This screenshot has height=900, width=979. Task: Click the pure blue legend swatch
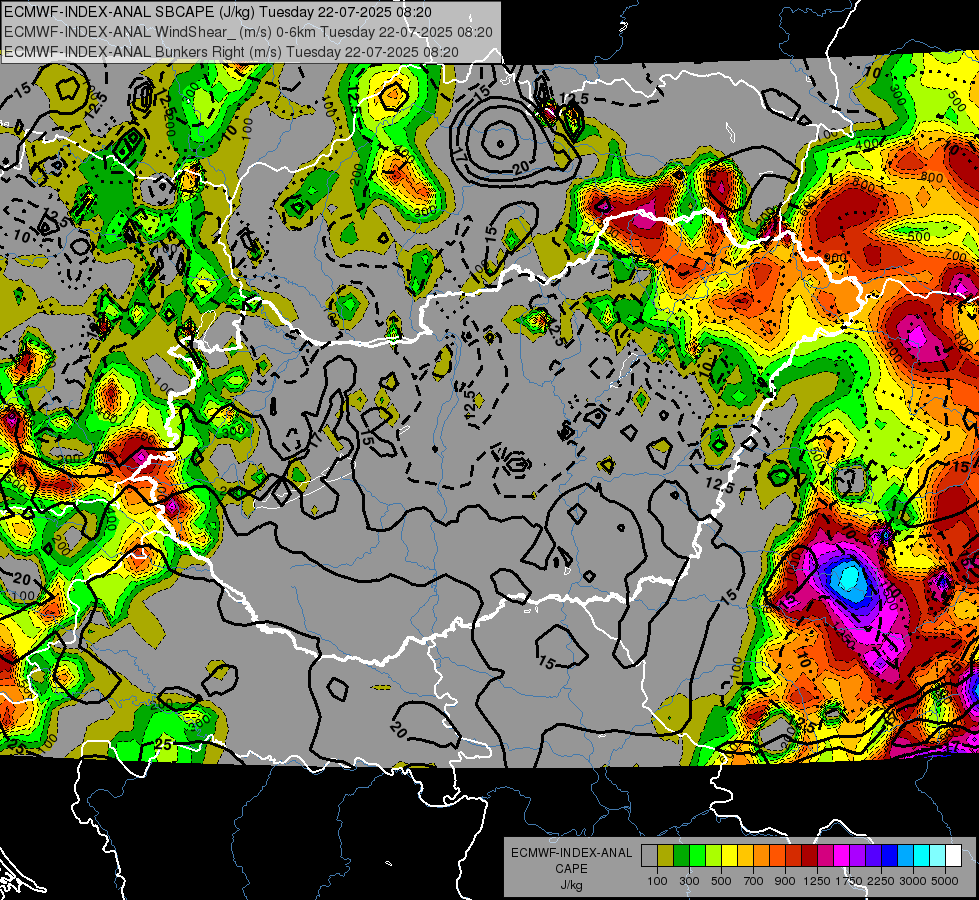coord(890,856)
